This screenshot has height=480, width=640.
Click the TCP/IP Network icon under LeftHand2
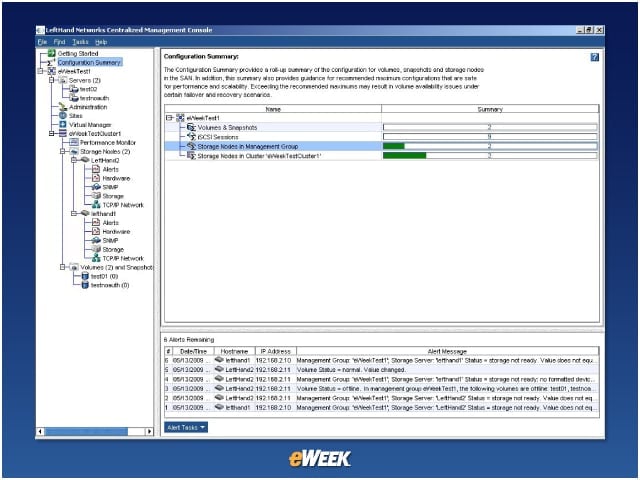pos(96,204)
